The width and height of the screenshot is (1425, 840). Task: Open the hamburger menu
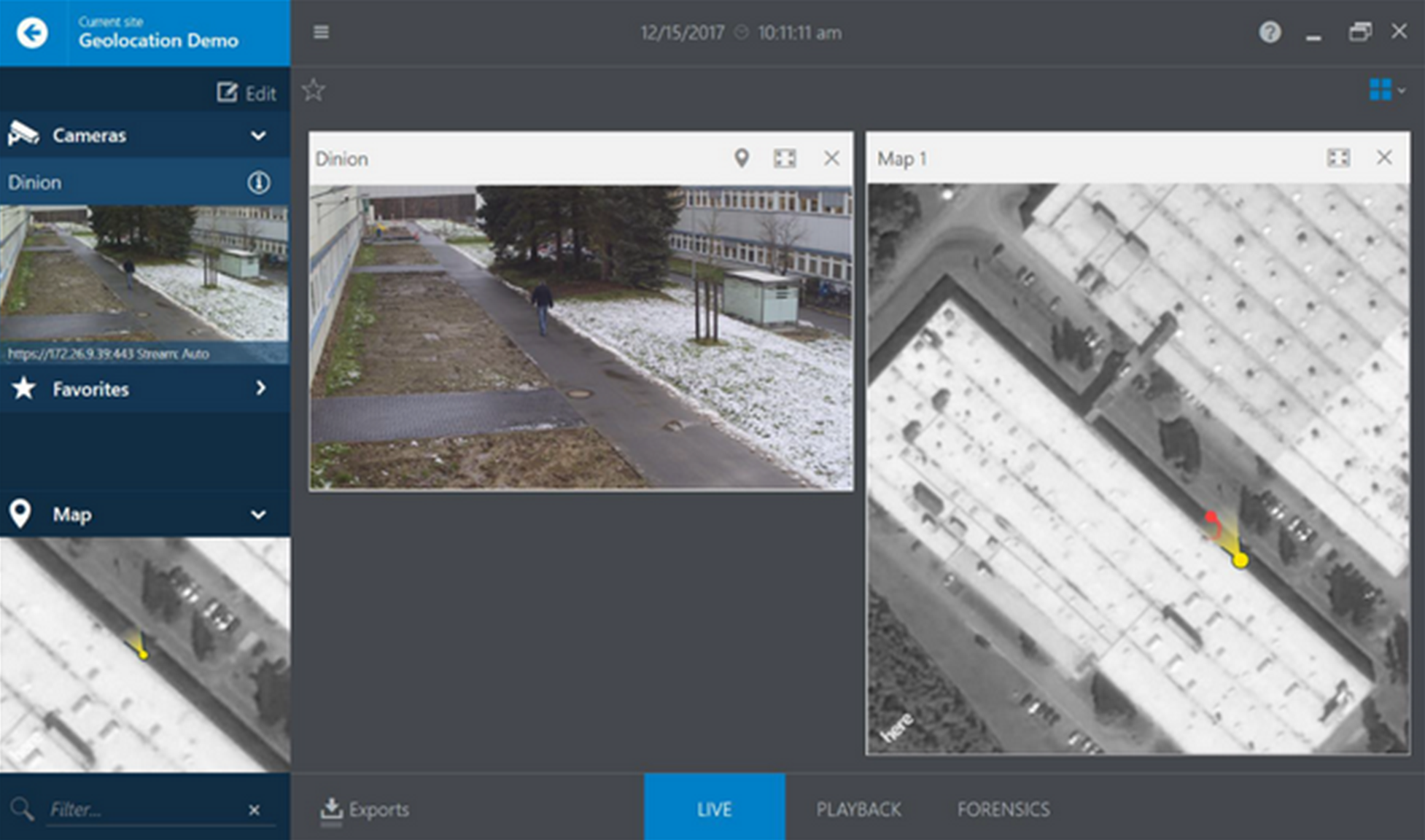[321, 32]
